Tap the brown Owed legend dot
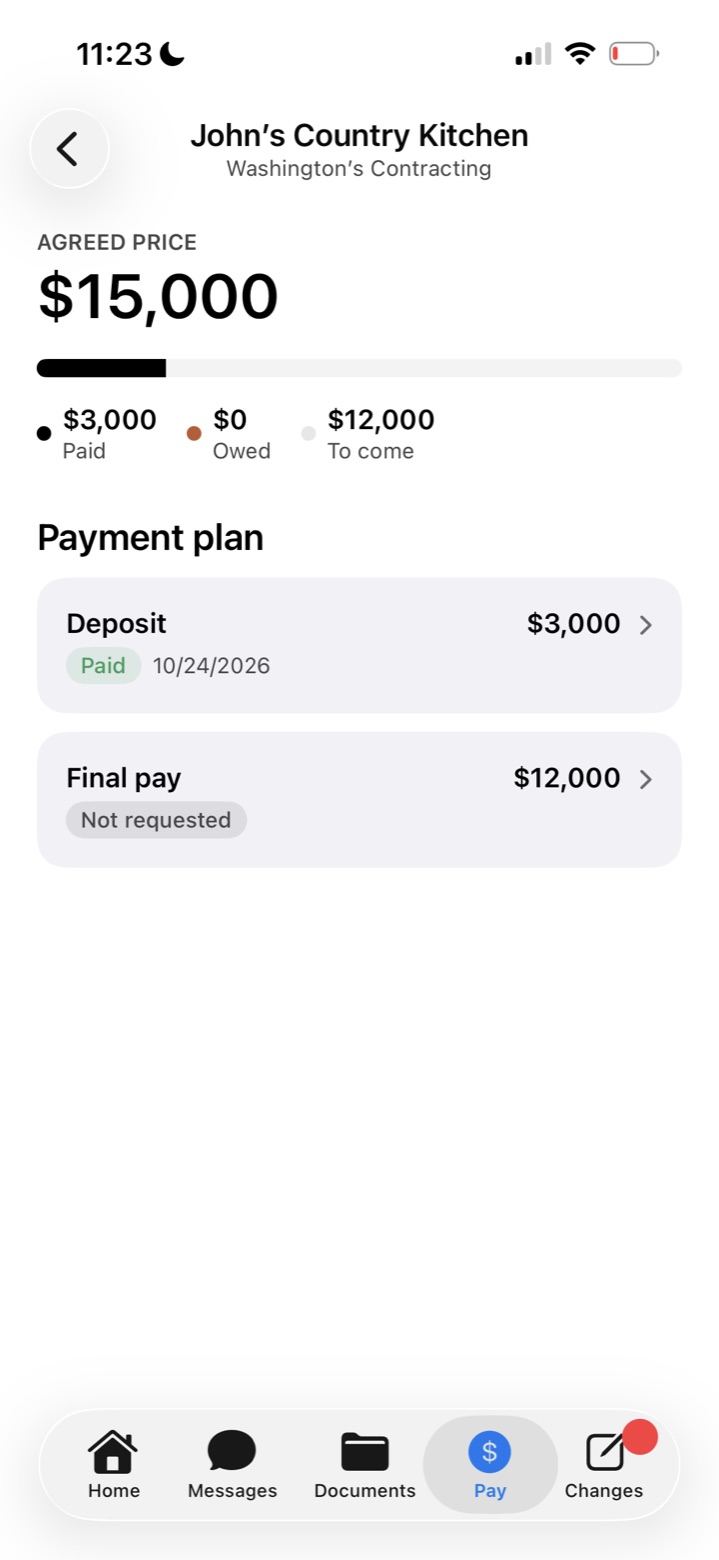The width and height of the screenshot is (719, 1560). click(194, 433)
